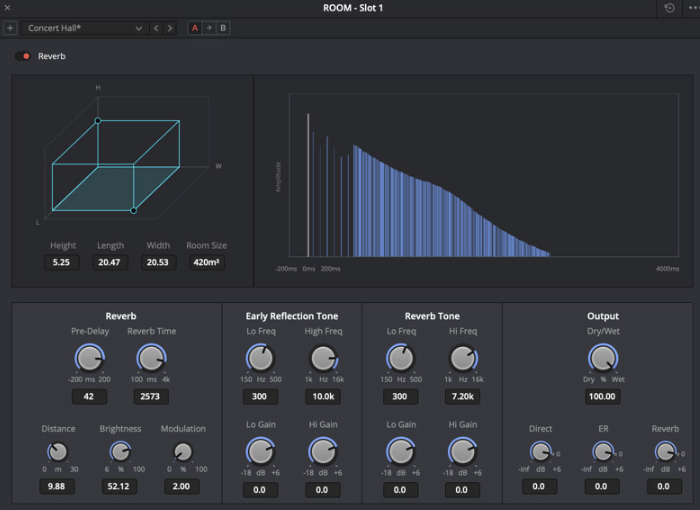
Task: Go to the previous preset
Action: click(156, 28)
